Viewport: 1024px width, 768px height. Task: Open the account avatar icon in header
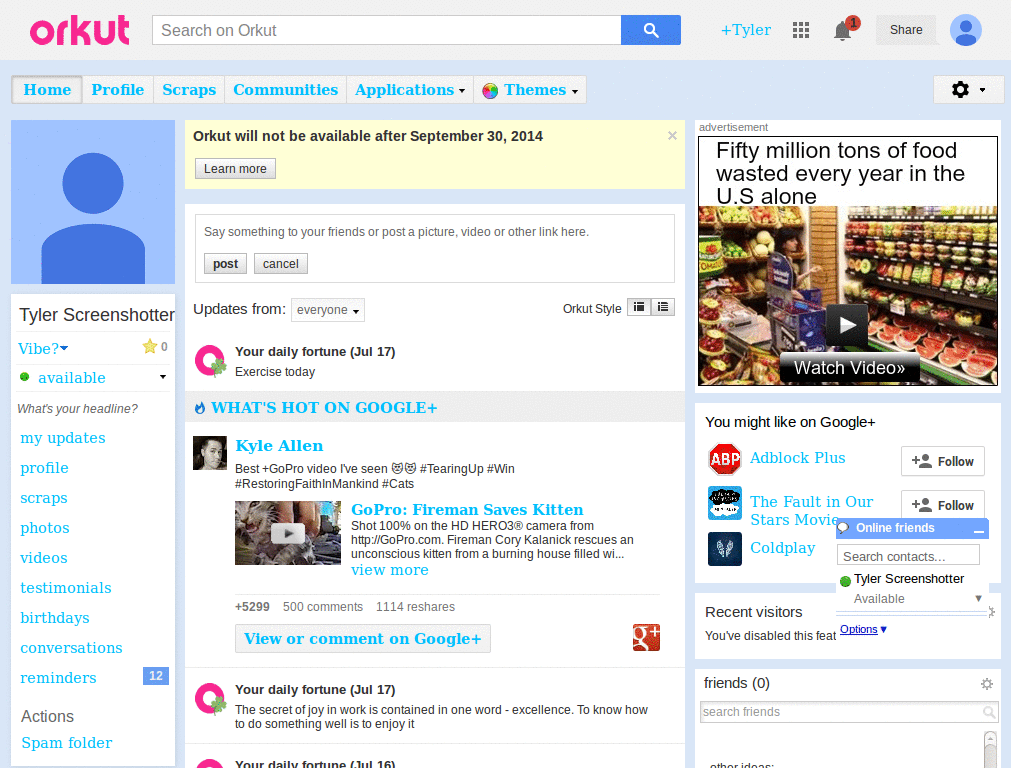click(x=966, y=30)
